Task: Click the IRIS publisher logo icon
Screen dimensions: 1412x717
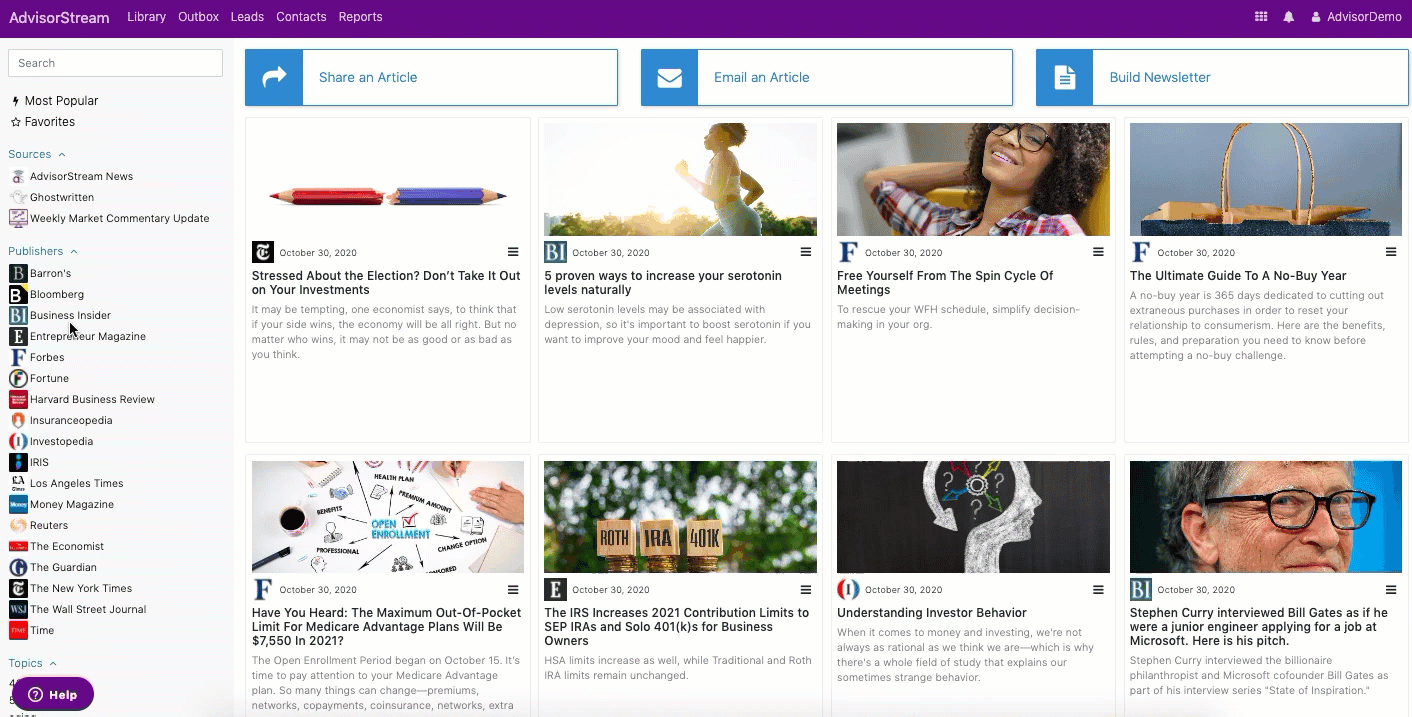Action: point(18,462)
